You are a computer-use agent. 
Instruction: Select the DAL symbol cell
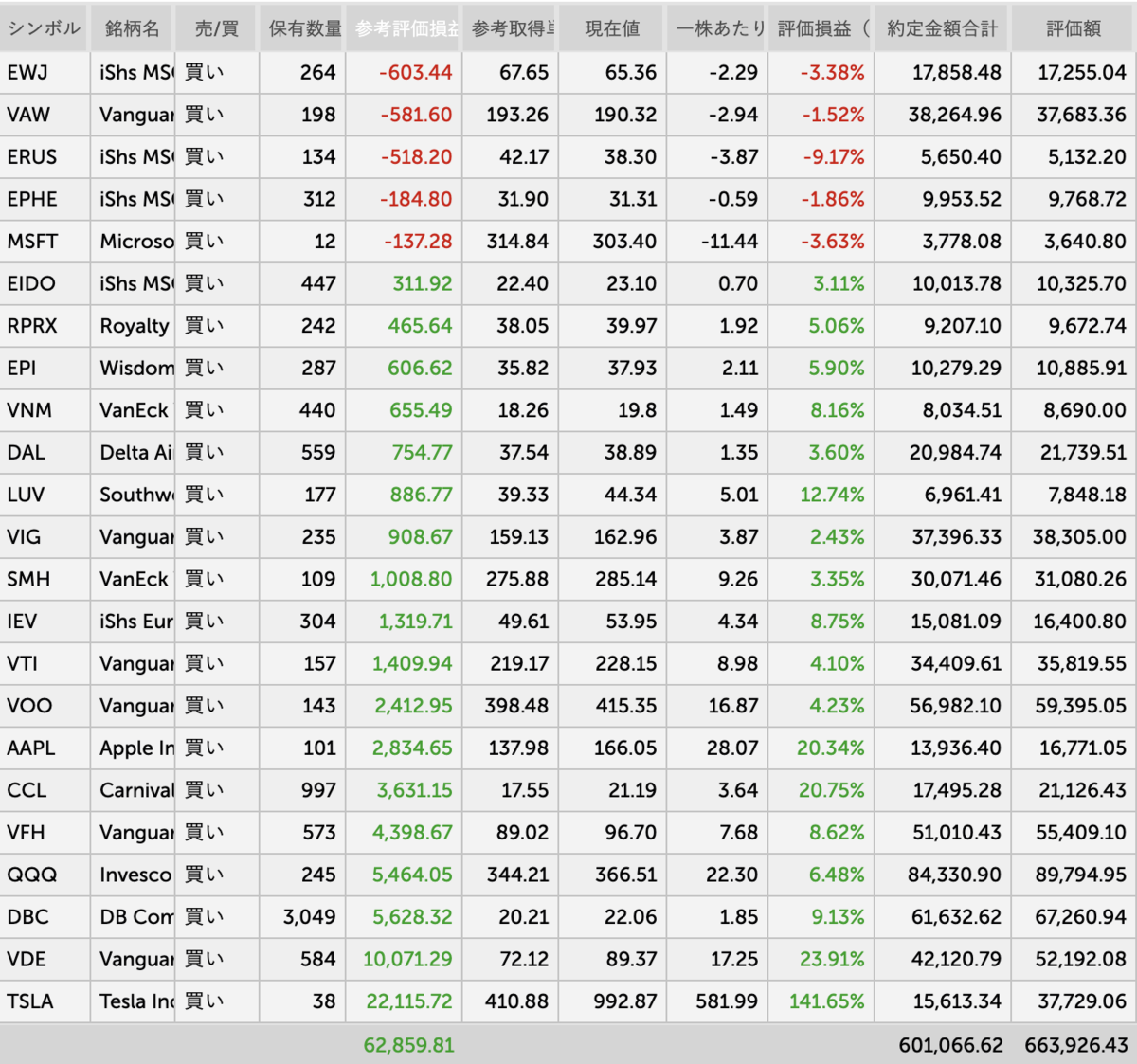(45, 453)
